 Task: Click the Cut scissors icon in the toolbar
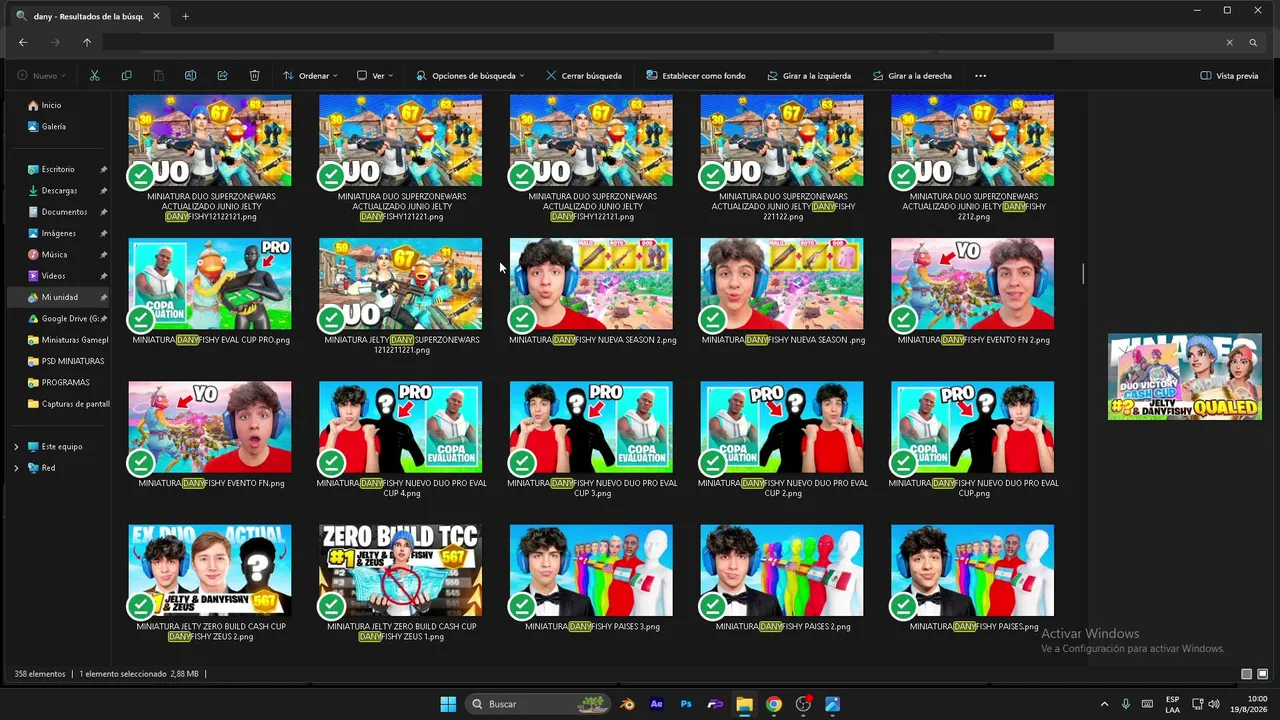pyautogui.click(x=95, y=76)
